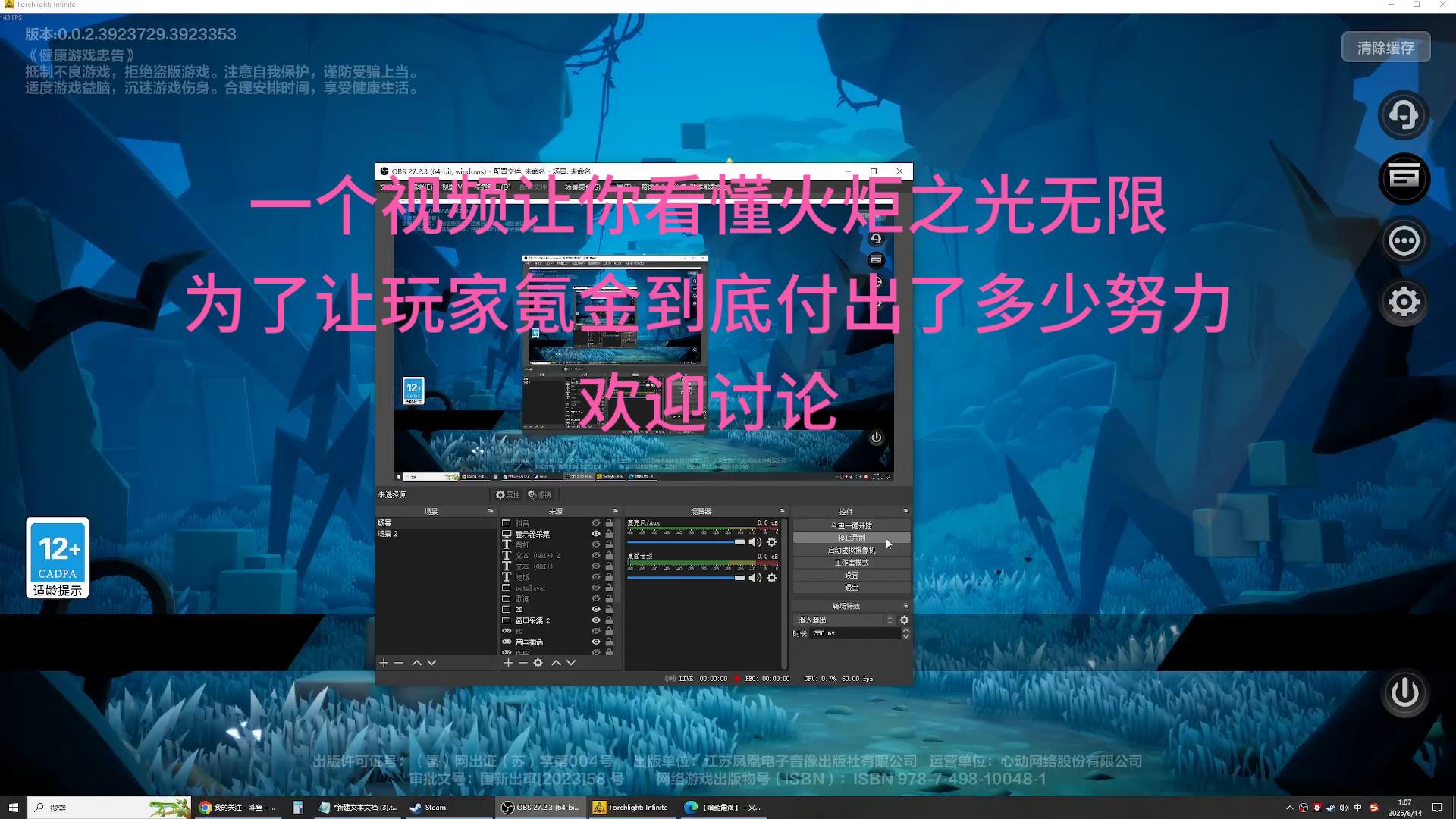
Task: Add a new source with plus icon
Action: 508,663
